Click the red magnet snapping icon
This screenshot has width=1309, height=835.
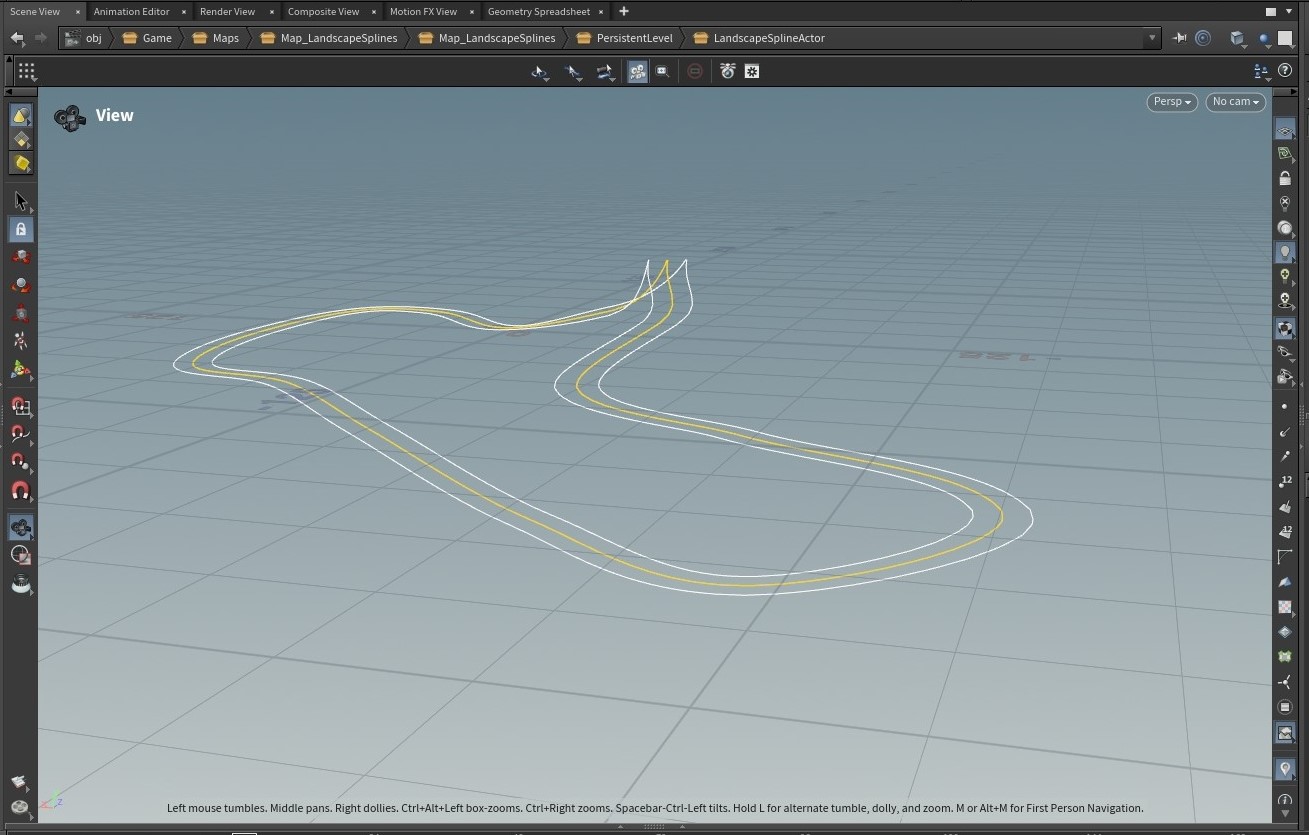(x=20, y=491)
